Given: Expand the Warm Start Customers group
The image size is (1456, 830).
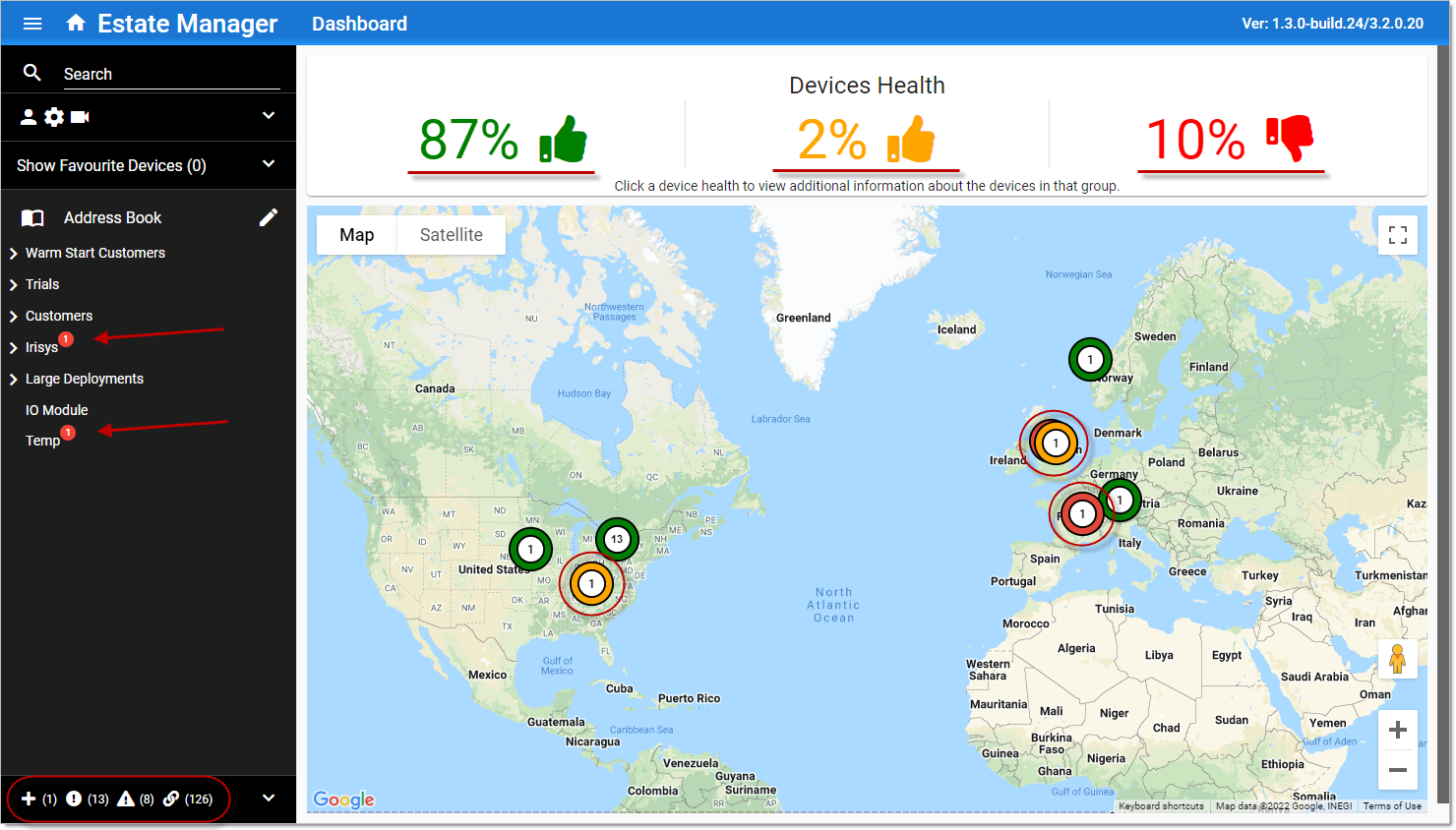Looking at the screenshot, I should pyautogui.click(x=14, y=254).
